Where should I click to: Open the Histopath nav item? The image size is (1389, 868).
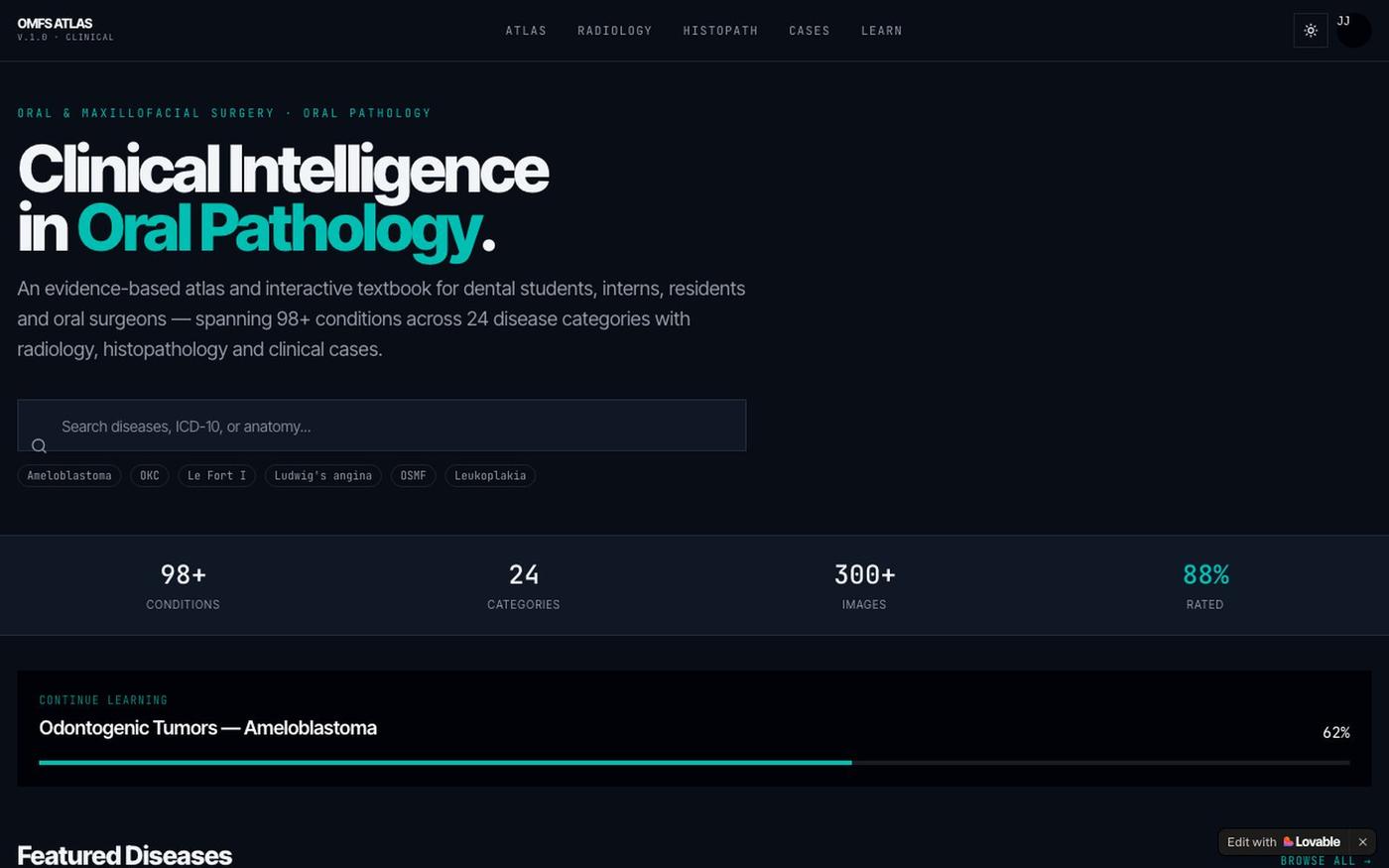[x=720, y=31]
